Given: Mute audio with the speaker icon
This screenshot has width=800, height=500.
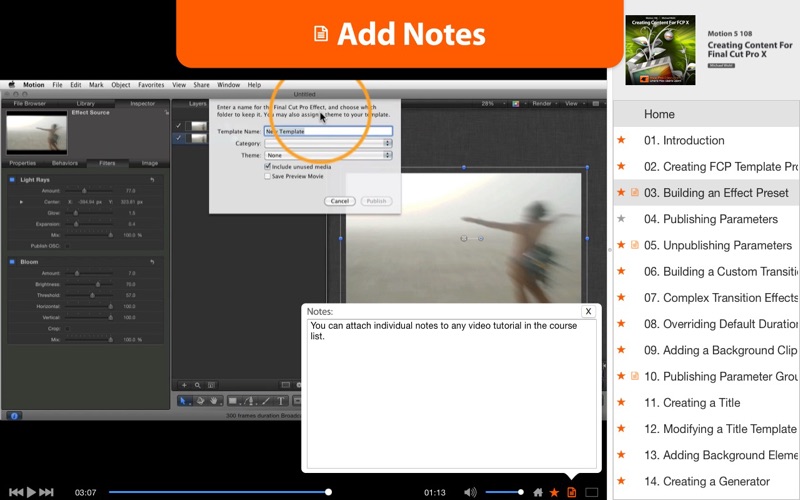Looking at the screenshot, I should (470, 492).
